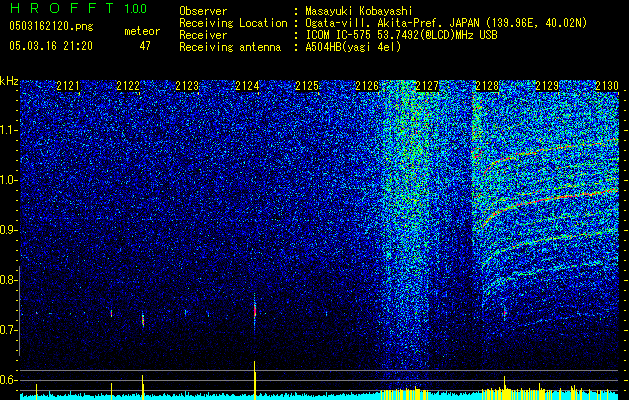The height and width of the screenshot is (400, 629).
Task: Click the 0.8 frequency axis label
Action: click(9, 280)
